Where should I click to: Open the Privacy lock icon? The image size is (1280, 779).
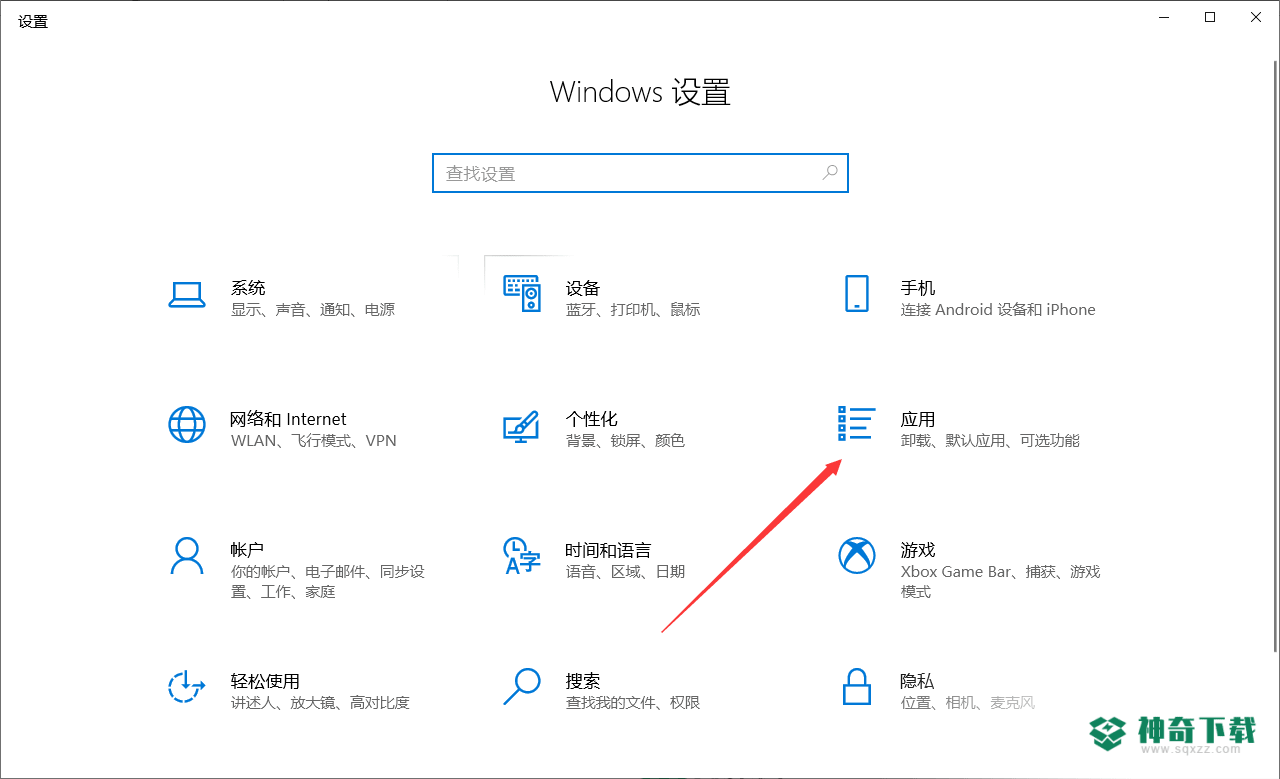(x=857, y=686)
